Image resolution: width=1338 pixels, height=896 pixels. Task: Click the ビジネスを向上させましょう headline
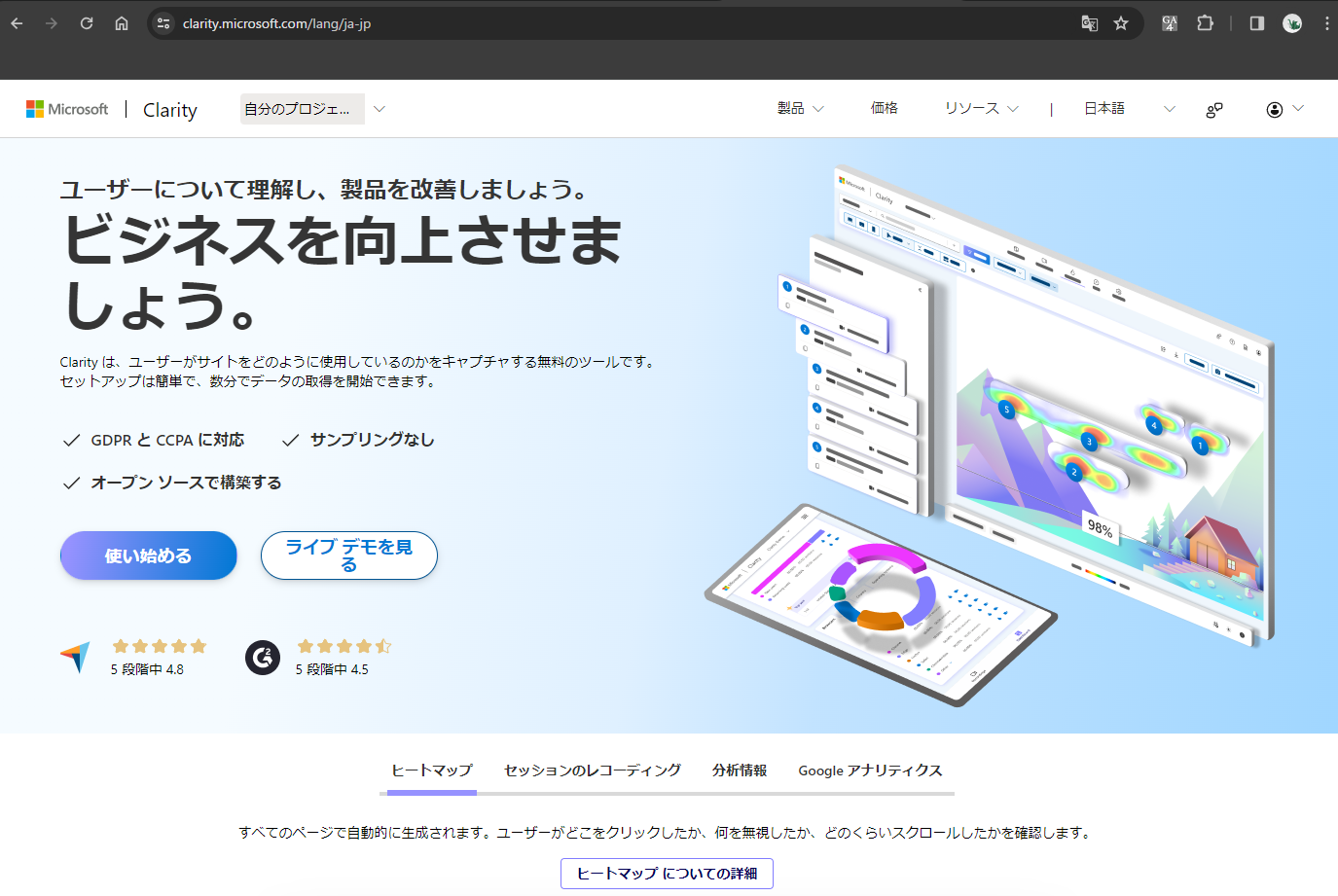click(341, 273)
